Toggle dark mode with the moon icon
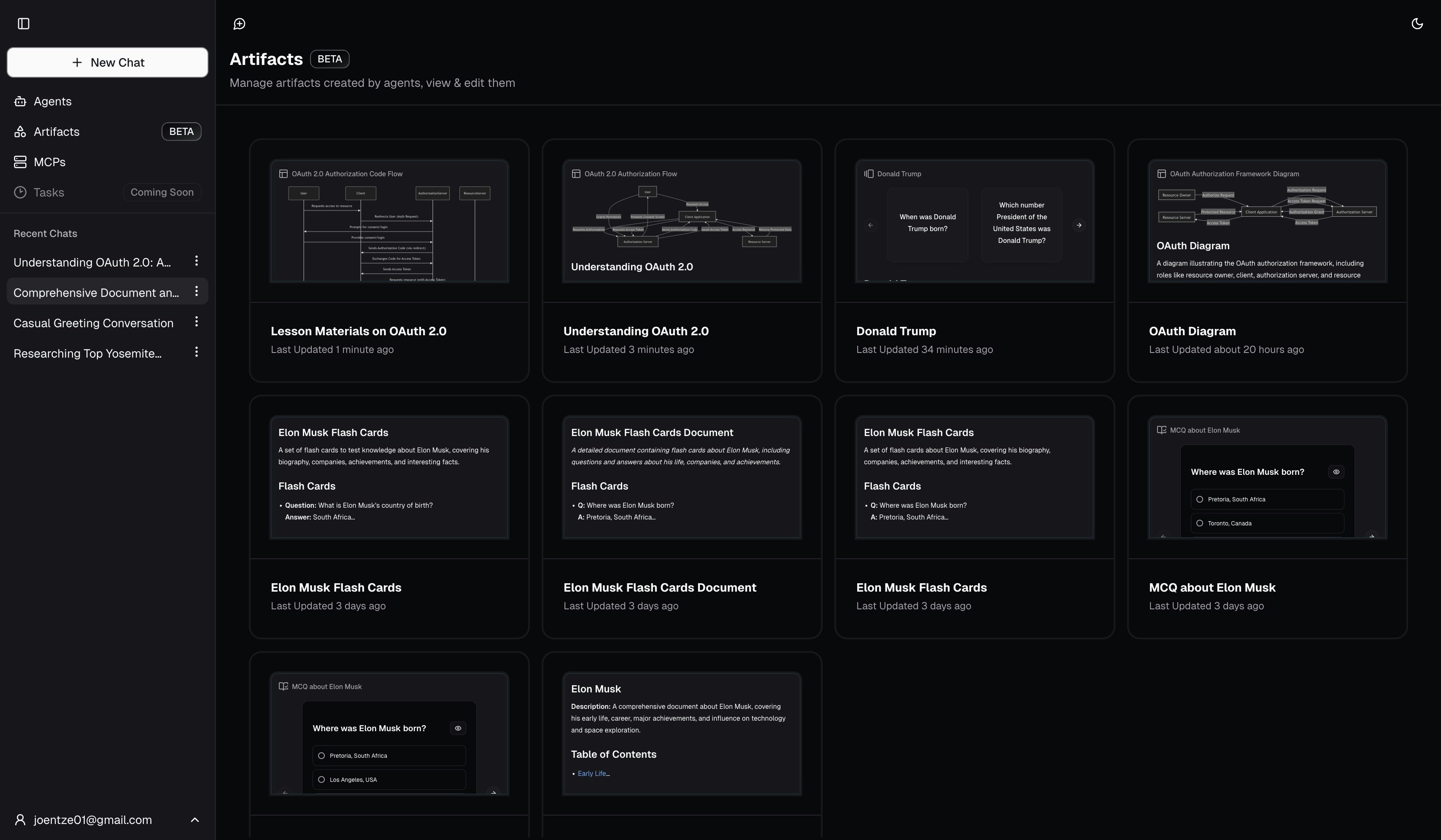 coord(1417,24)
